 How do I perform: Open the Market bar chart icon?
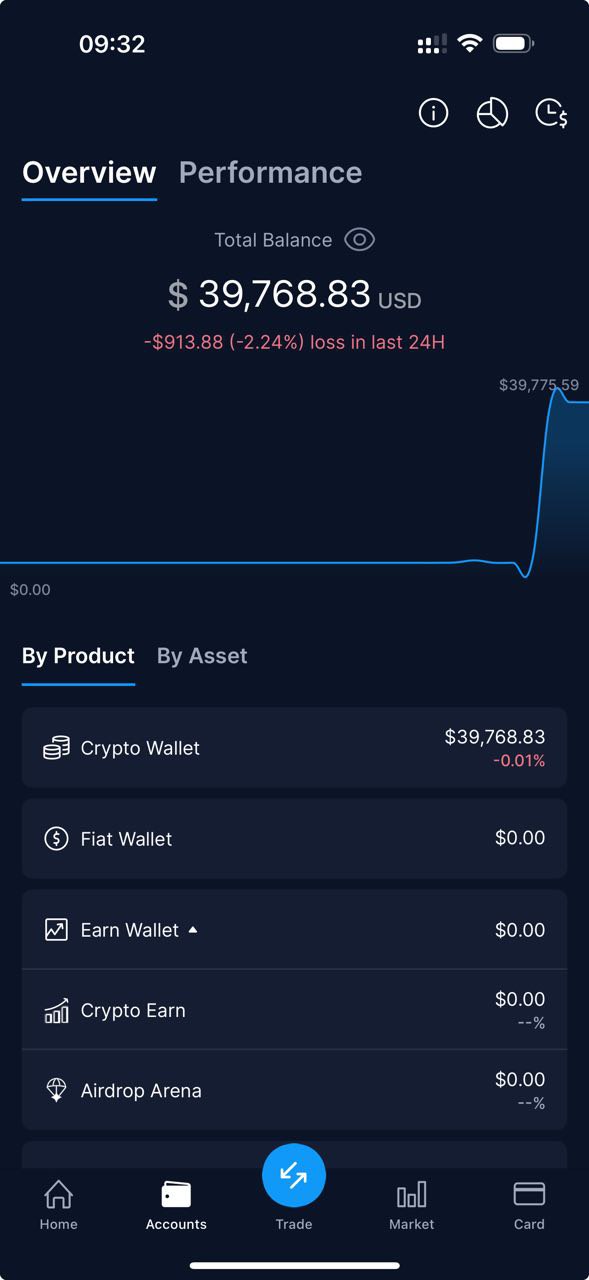click(411, 1194)
